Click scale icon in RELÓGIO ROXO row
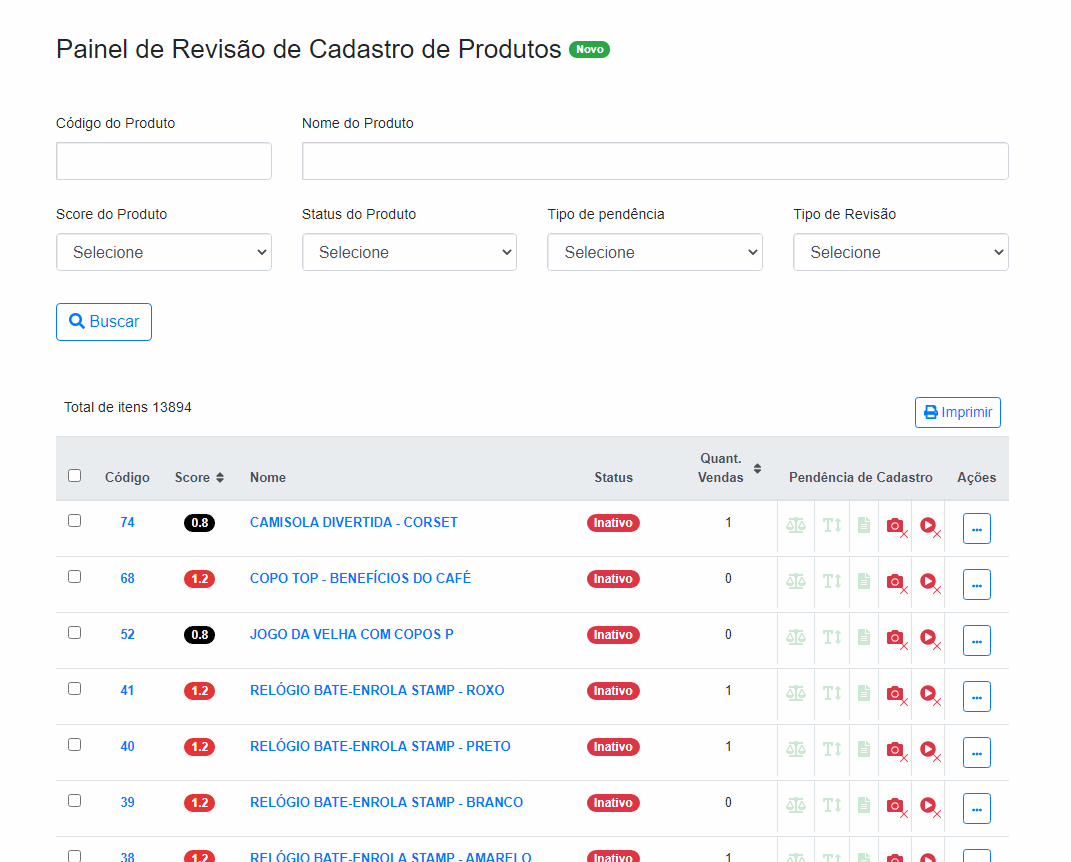This screenshot has height=862, width=1071. click(x=796, y=693)
